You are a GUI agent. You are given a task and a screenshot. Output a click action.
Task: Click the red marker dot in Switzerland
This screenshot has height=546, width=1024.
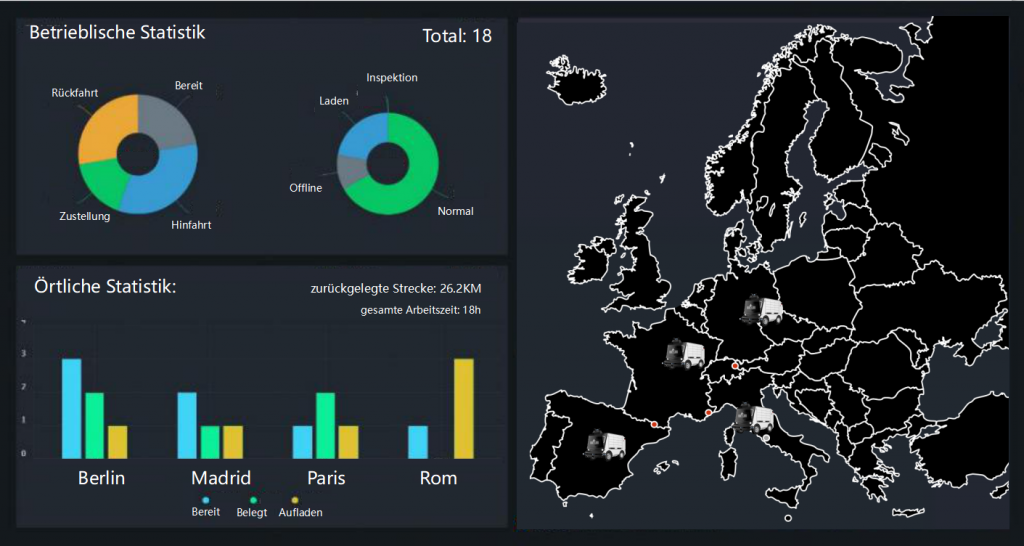point(735,367)
